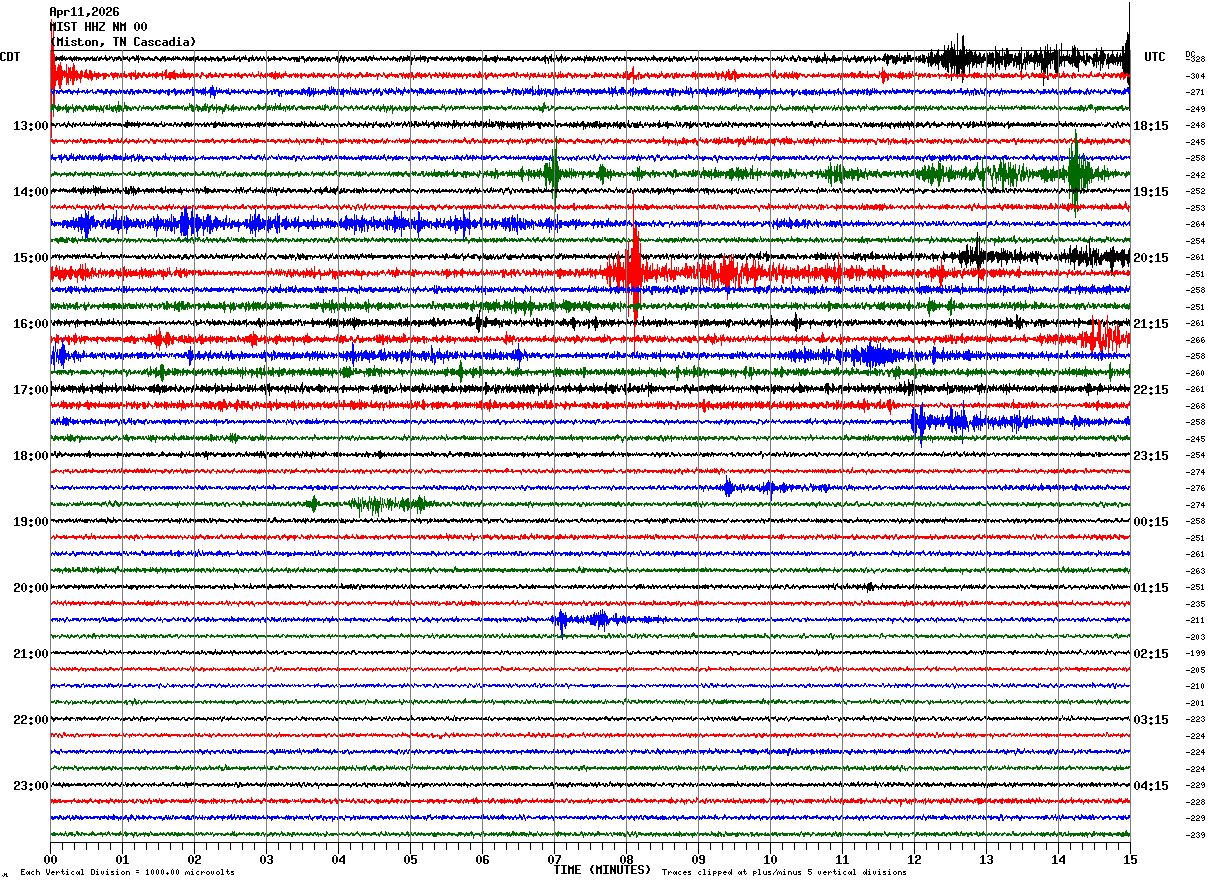Viewport: 1210px width, 886px height.
Task: Click the TIME (MINUTES) axis title
Action: (602, 870)
